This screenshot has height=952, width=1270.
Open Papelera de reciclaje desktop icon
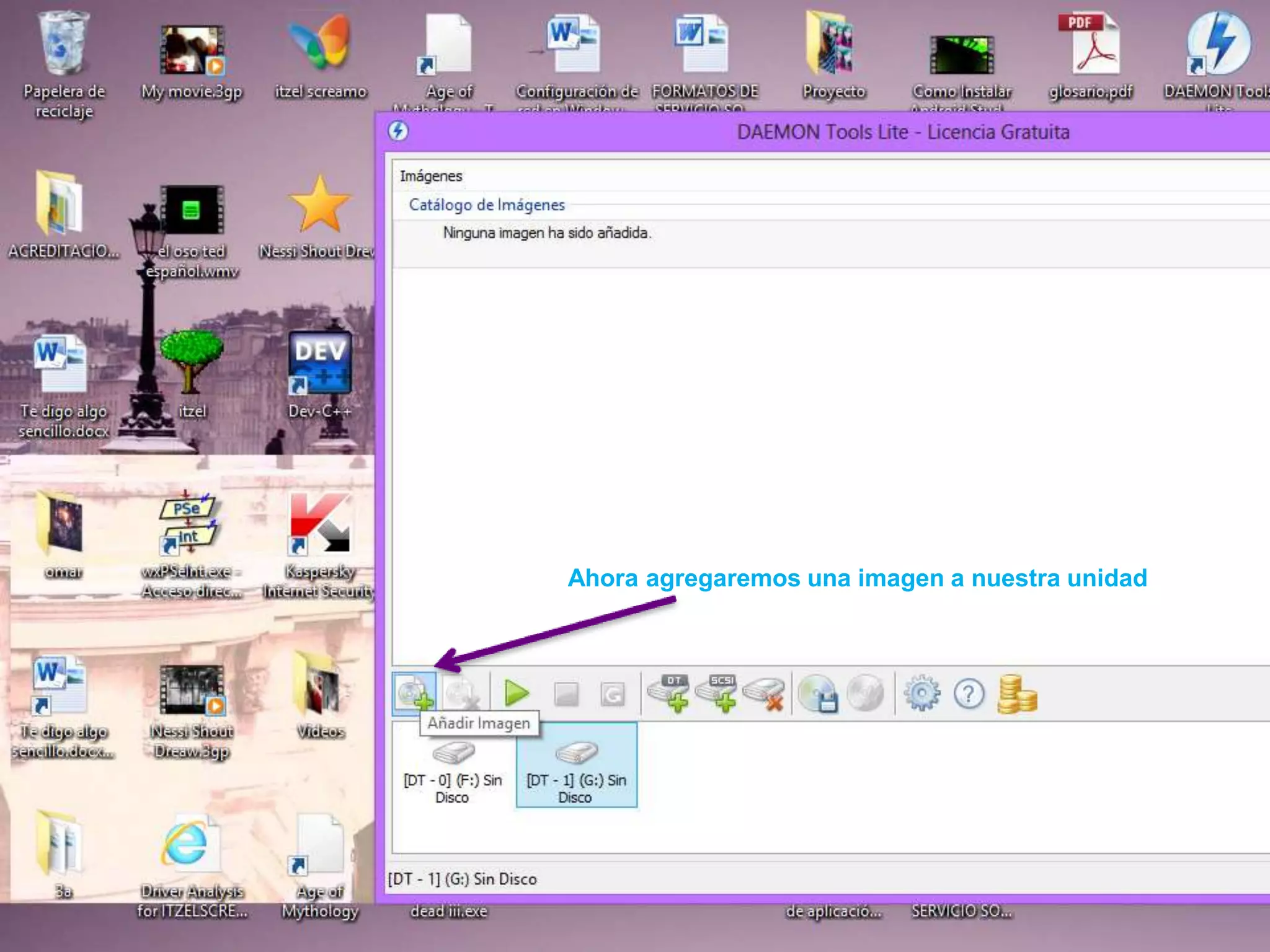[x=64, y=65]
